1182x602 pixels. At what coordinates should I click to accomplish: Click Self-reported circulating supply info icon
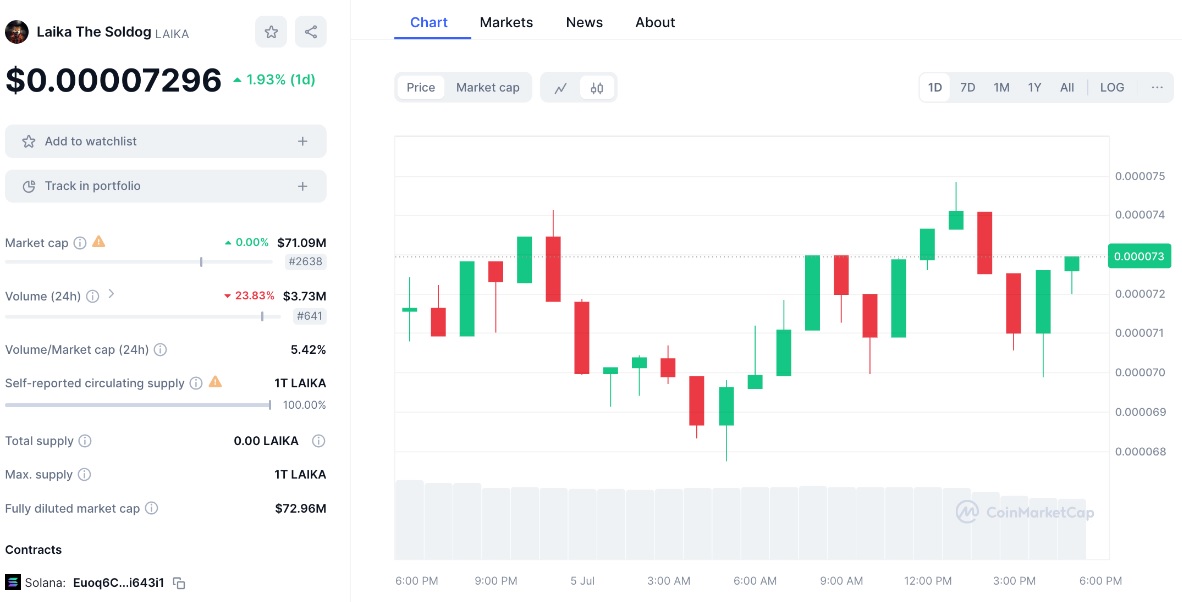[x=196, y=383]
